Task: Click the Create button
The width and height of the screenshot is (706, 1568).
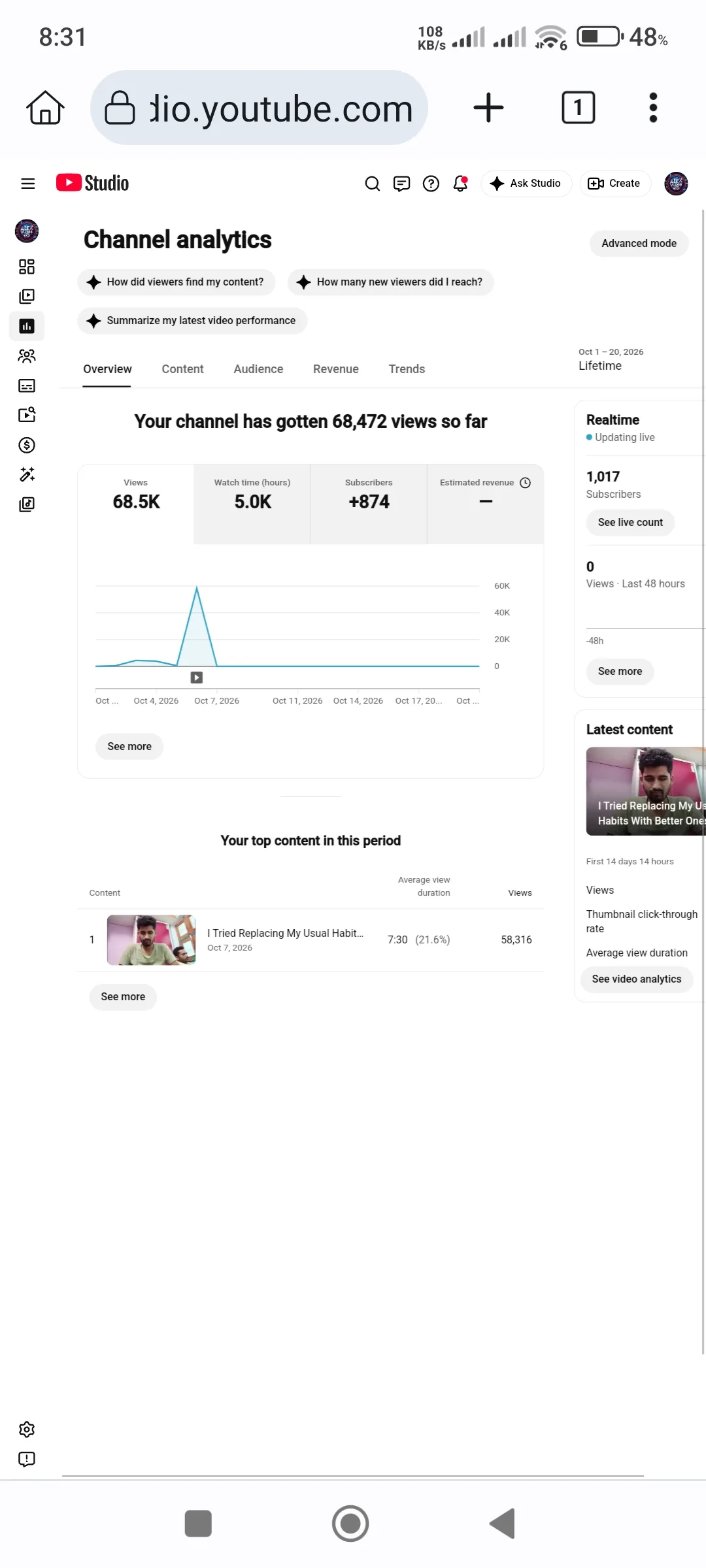Action: pyautogui.click(x=615, y=184)
